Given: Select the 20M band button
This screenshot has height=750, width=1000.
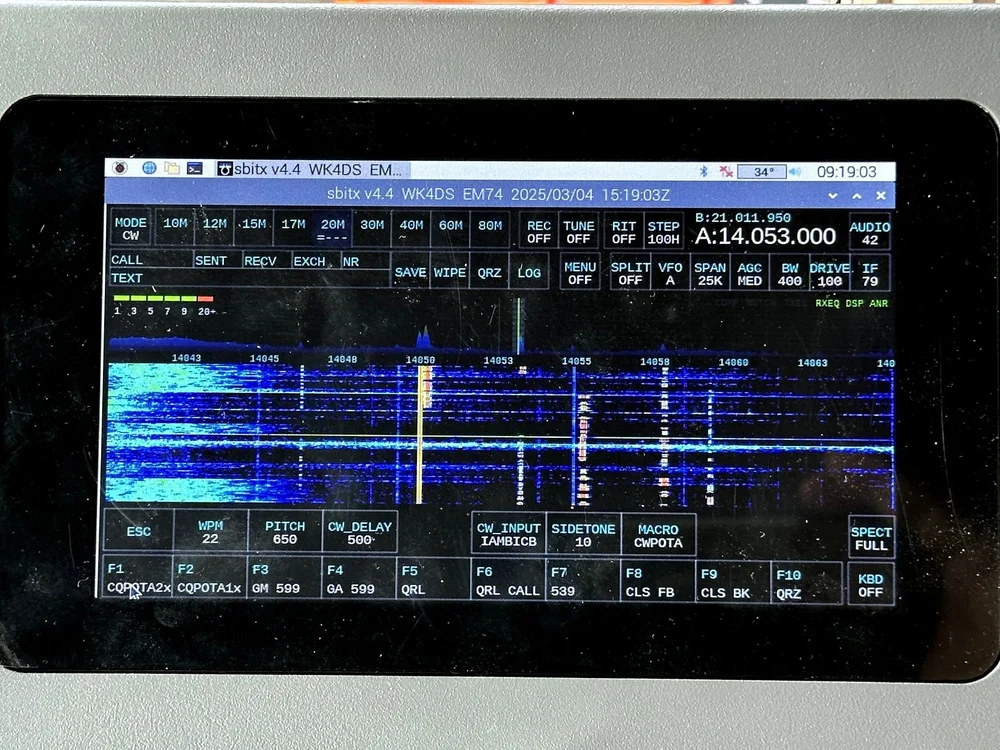Looking at the screenshot, I should tap(332, 229).
